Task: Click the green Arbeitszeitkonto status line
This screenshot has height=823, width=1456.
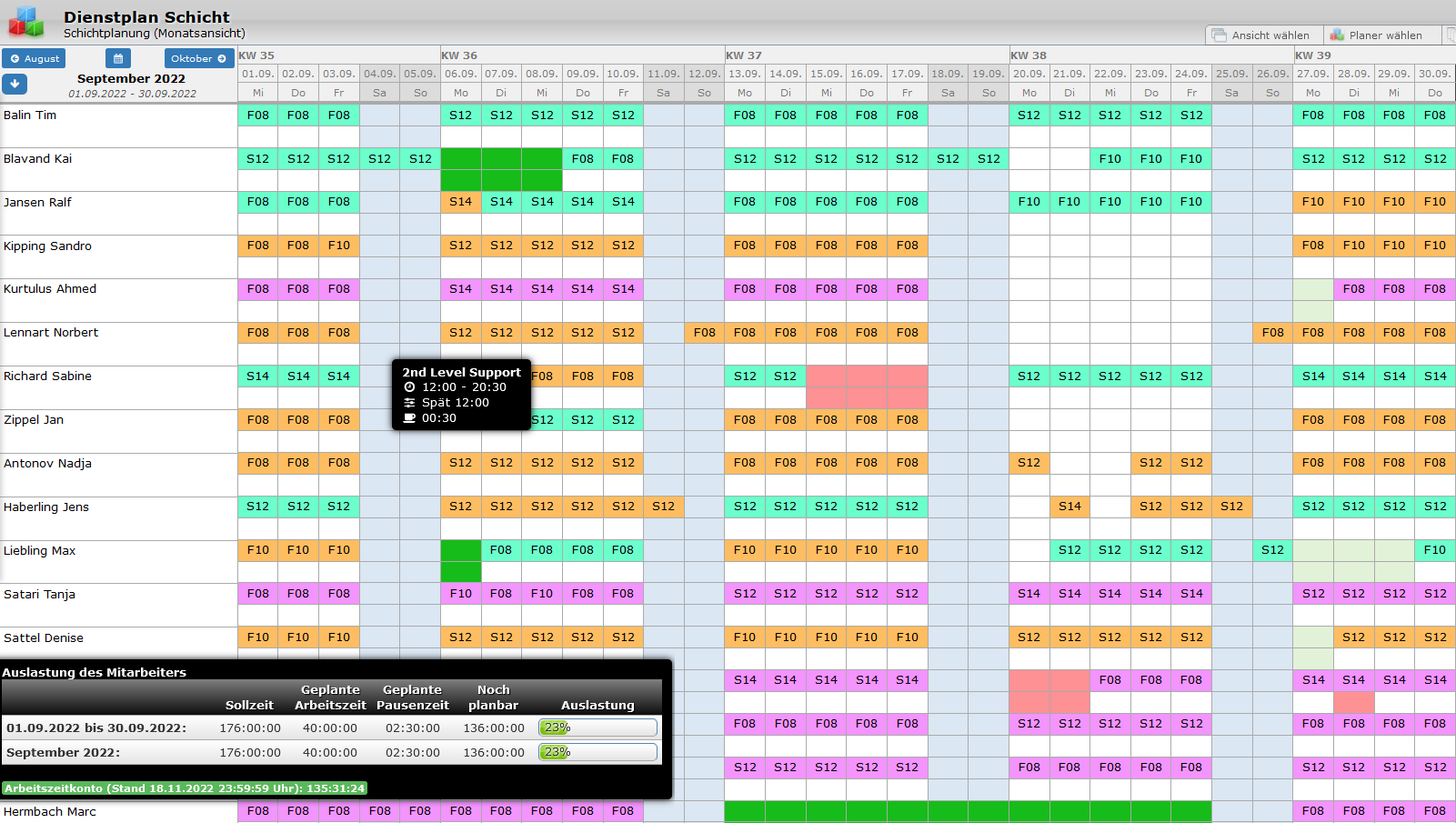Action: click(185, 788)
